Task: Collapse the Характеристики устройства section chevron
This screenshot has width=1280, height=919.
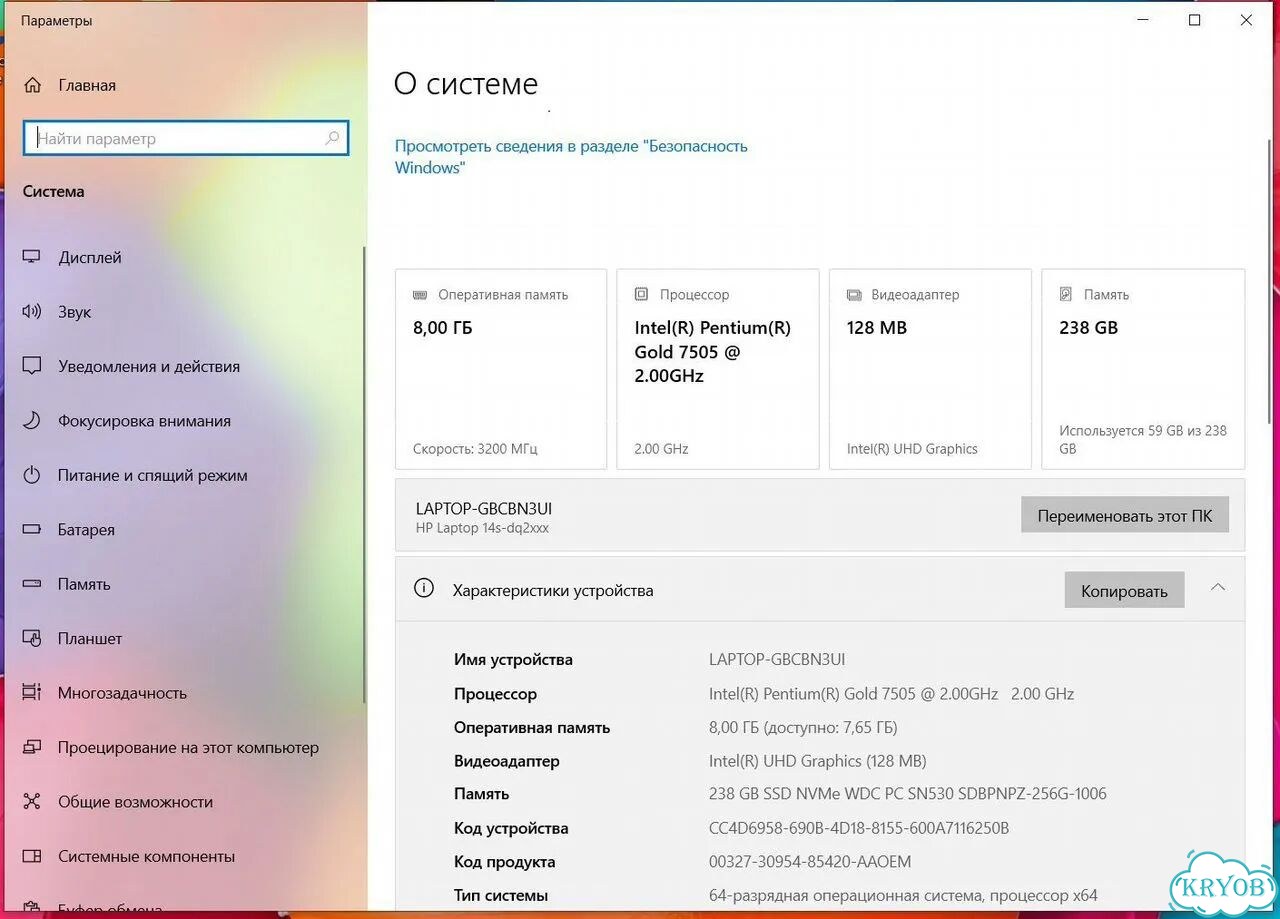Action: (1218, 587)
